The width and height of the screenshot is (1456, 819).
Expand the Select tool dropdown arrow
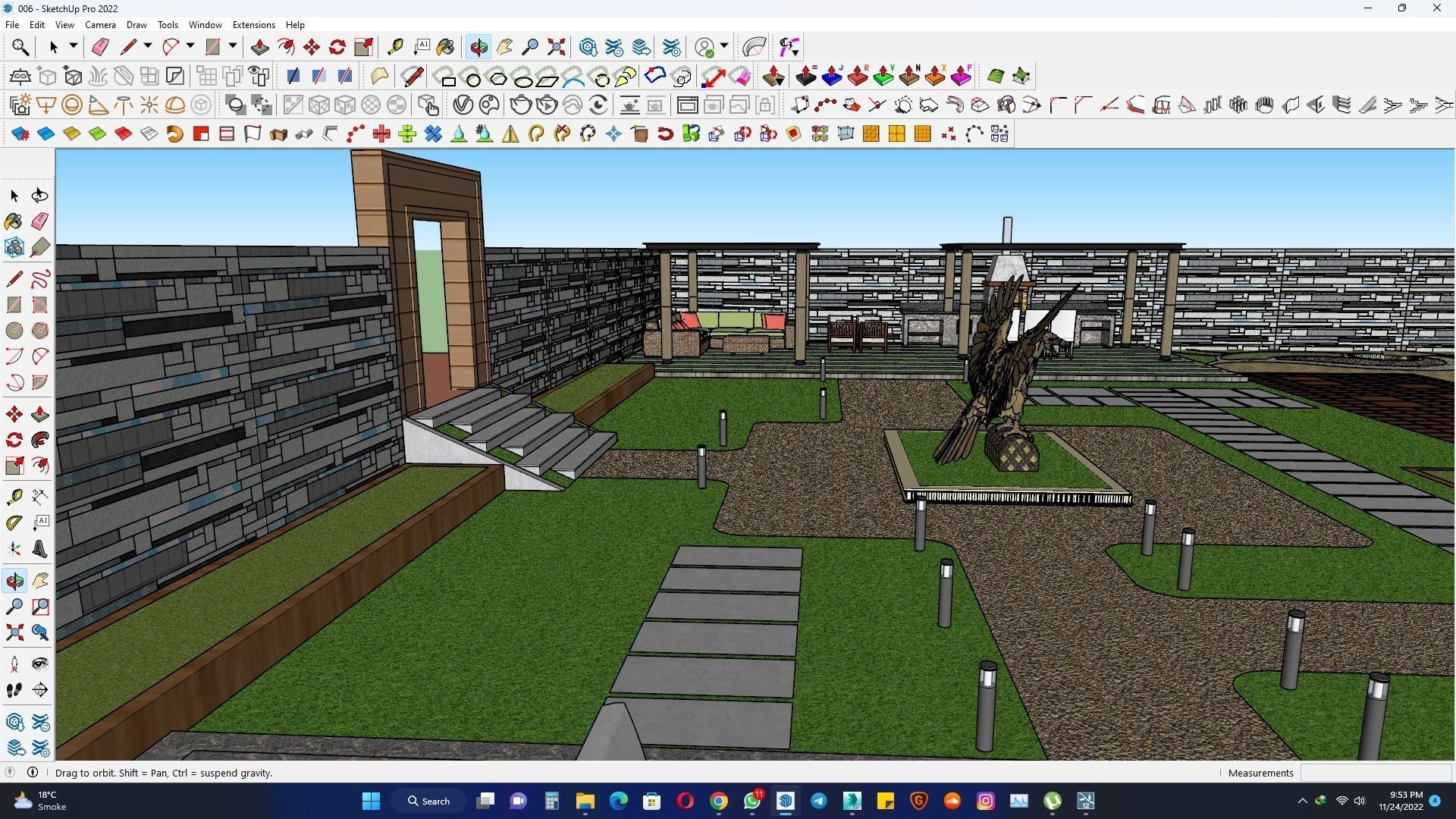click(x=74, y=46)
